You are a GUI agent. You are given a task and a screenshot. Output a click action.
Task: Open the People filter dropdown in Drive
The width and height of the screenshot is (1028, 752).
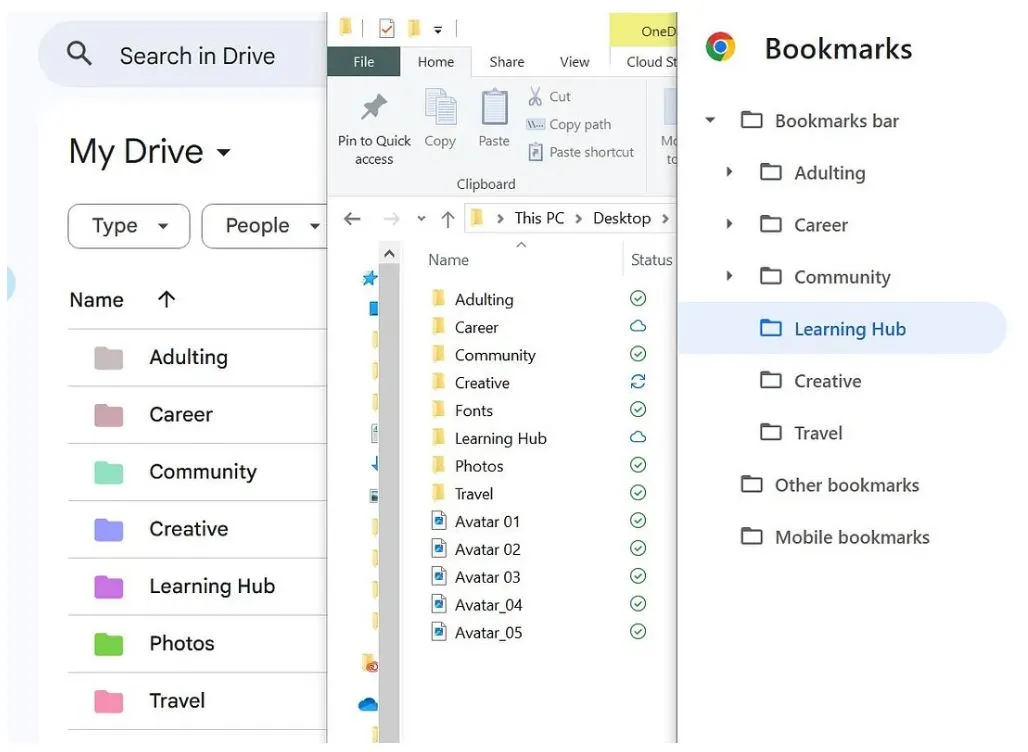pos(264,226)
